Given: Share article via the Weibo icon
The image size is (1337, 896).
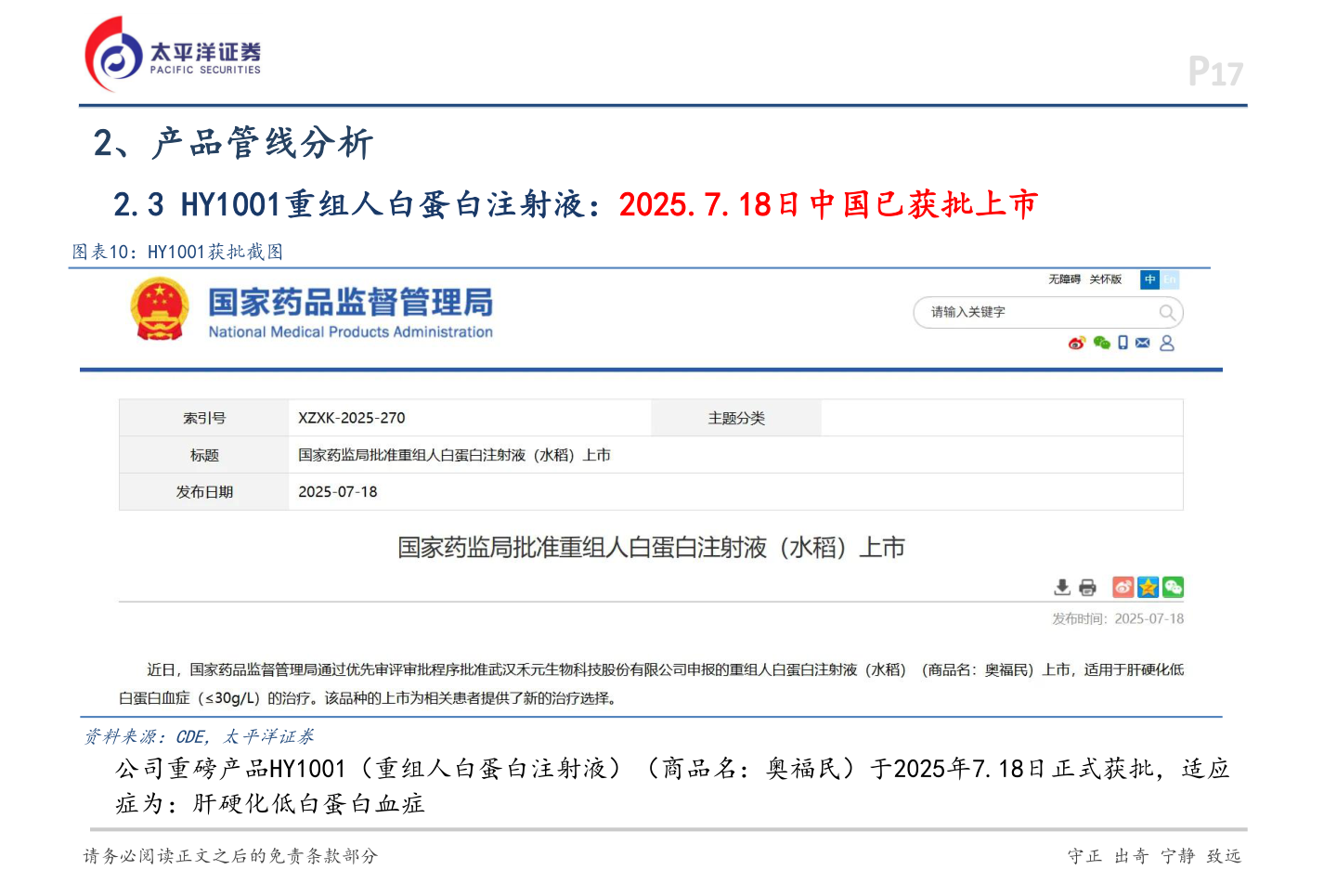Looking at the screenshot, I should pyautogui.click(x=1123, y=587).
